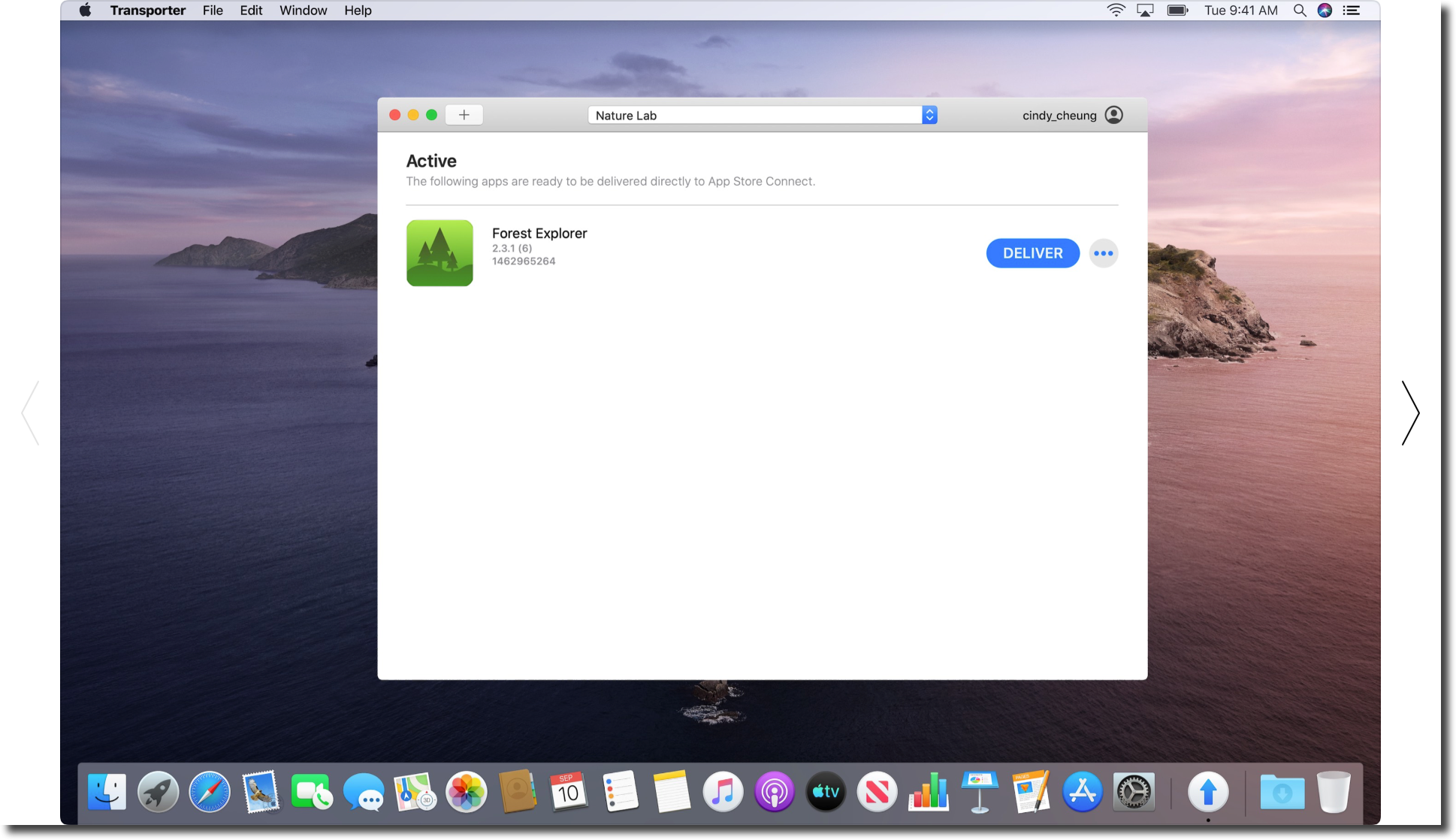Open the Nature Lab provider dropdown
The height and width of the screenshot is (840, 1456).
[x=762, y=115]
